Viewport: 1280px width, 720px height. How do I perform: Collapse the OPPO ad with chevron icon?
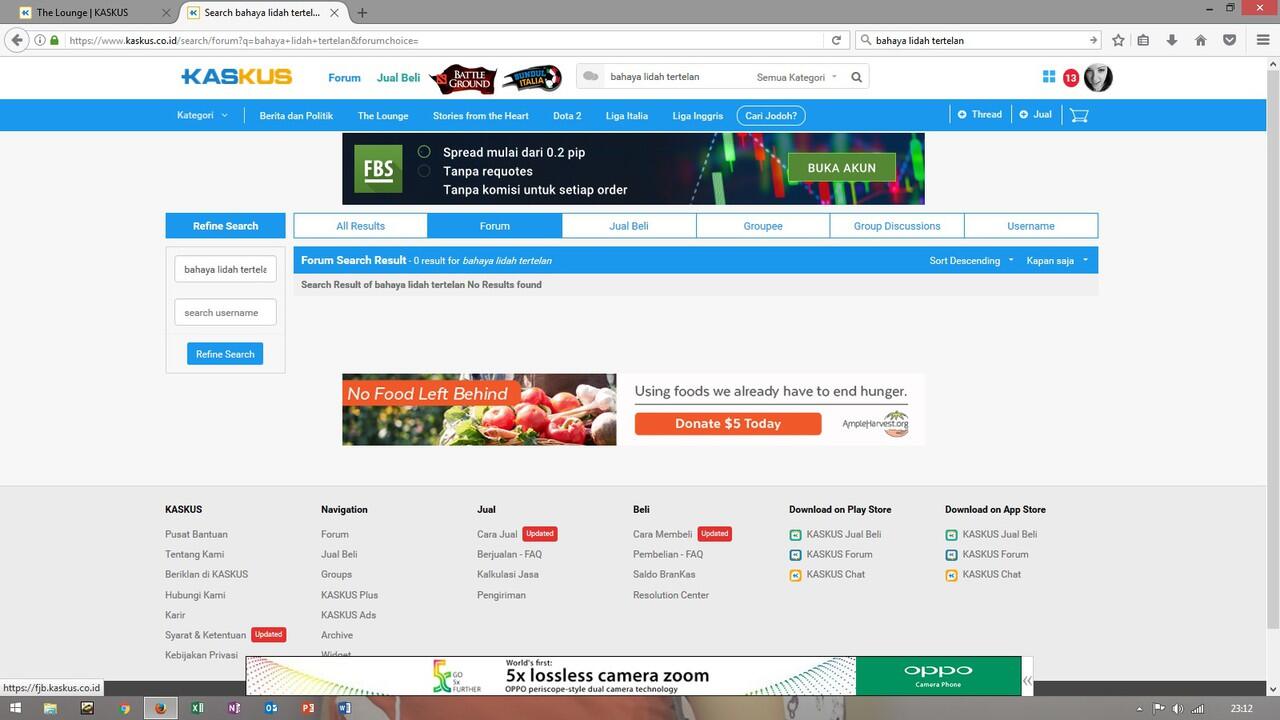click(1027, 681)
